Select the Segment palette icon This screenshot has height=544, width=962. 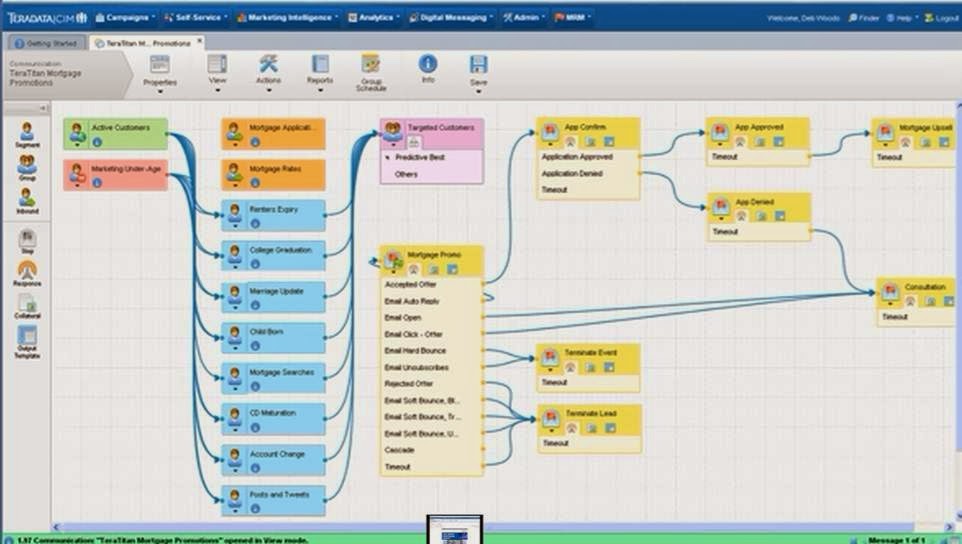[27, 131]
